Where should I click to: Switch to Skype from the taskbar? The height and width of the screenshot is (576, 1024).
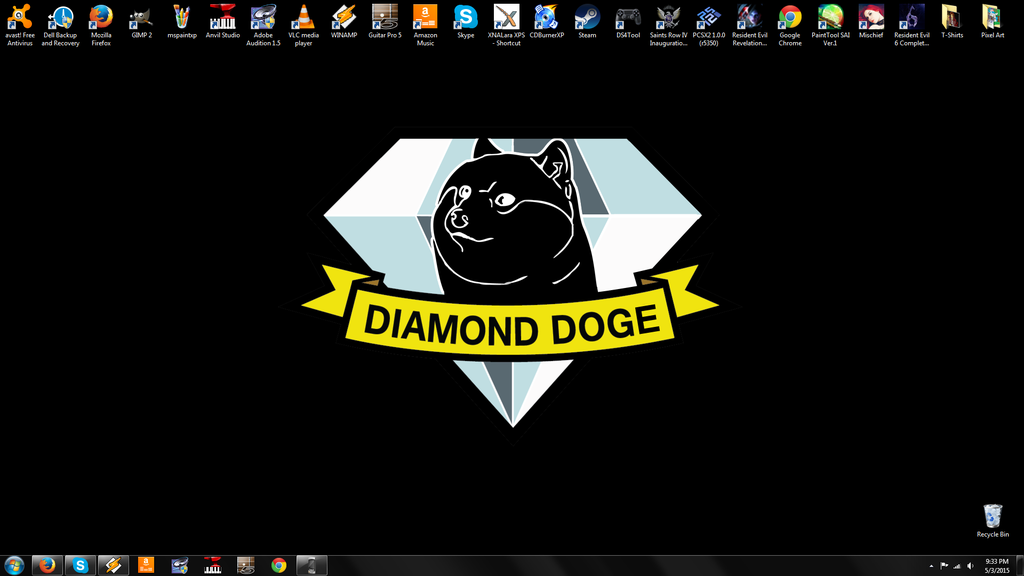tap(80, 566)
